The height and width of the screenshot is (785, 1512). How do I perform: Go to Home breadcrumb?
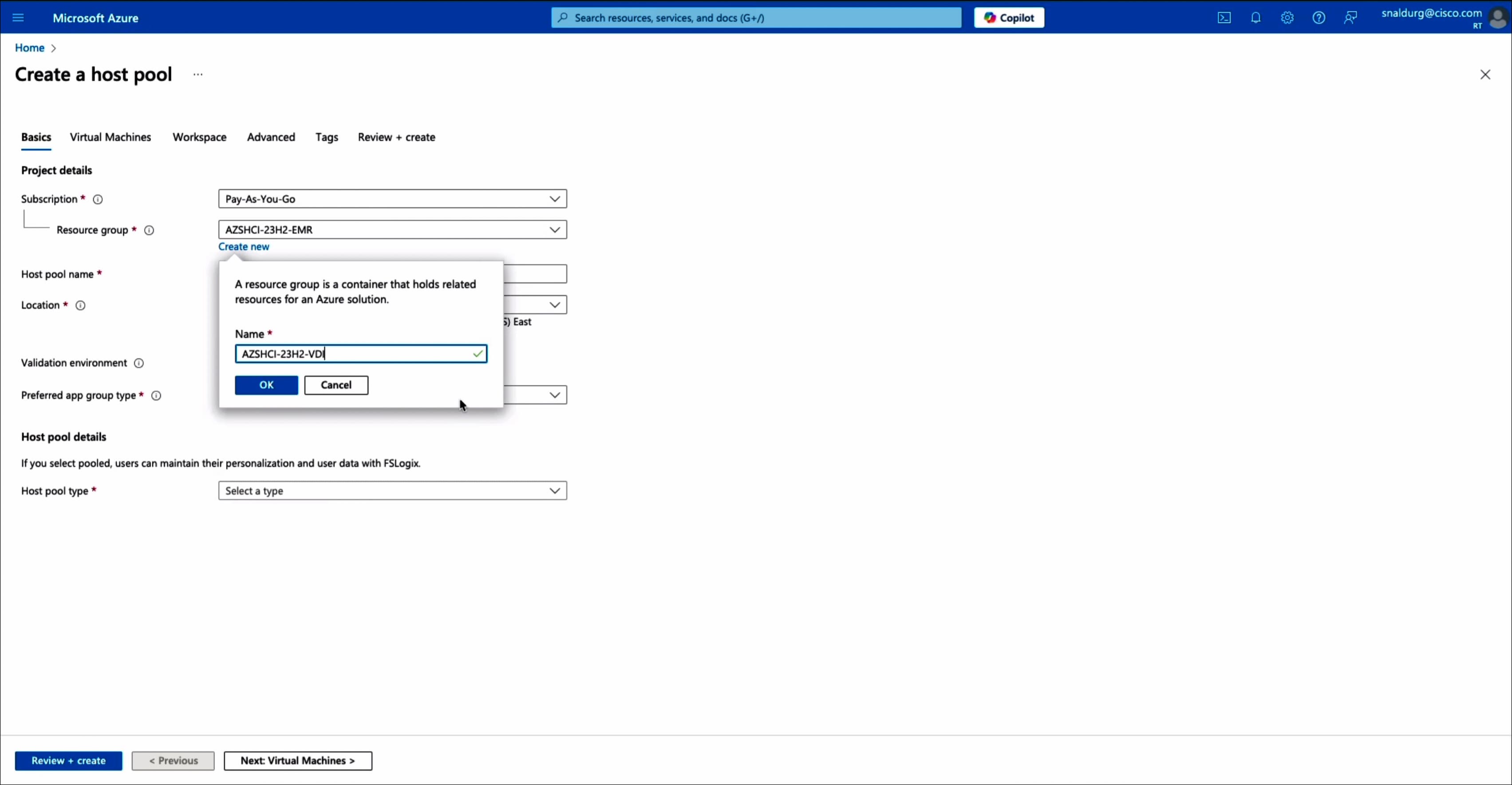29,48
